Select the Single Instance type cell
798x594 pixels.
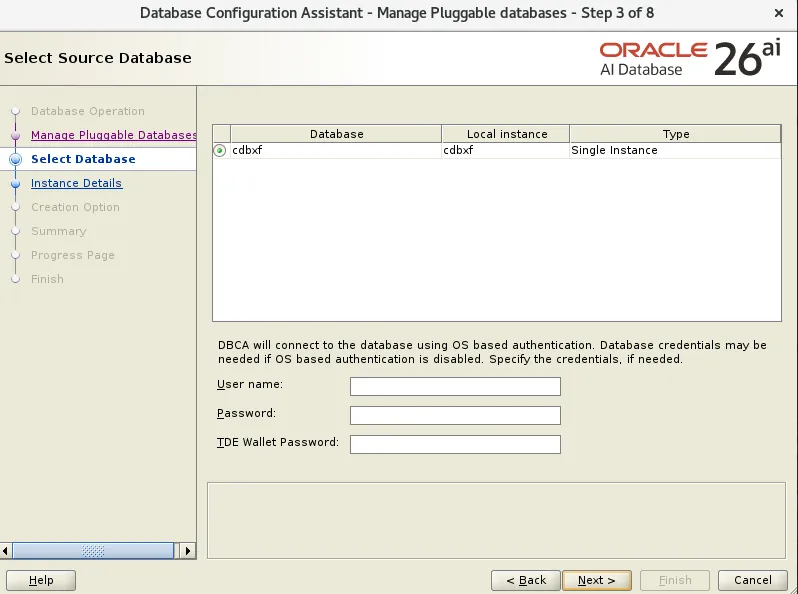click(675, 150)
